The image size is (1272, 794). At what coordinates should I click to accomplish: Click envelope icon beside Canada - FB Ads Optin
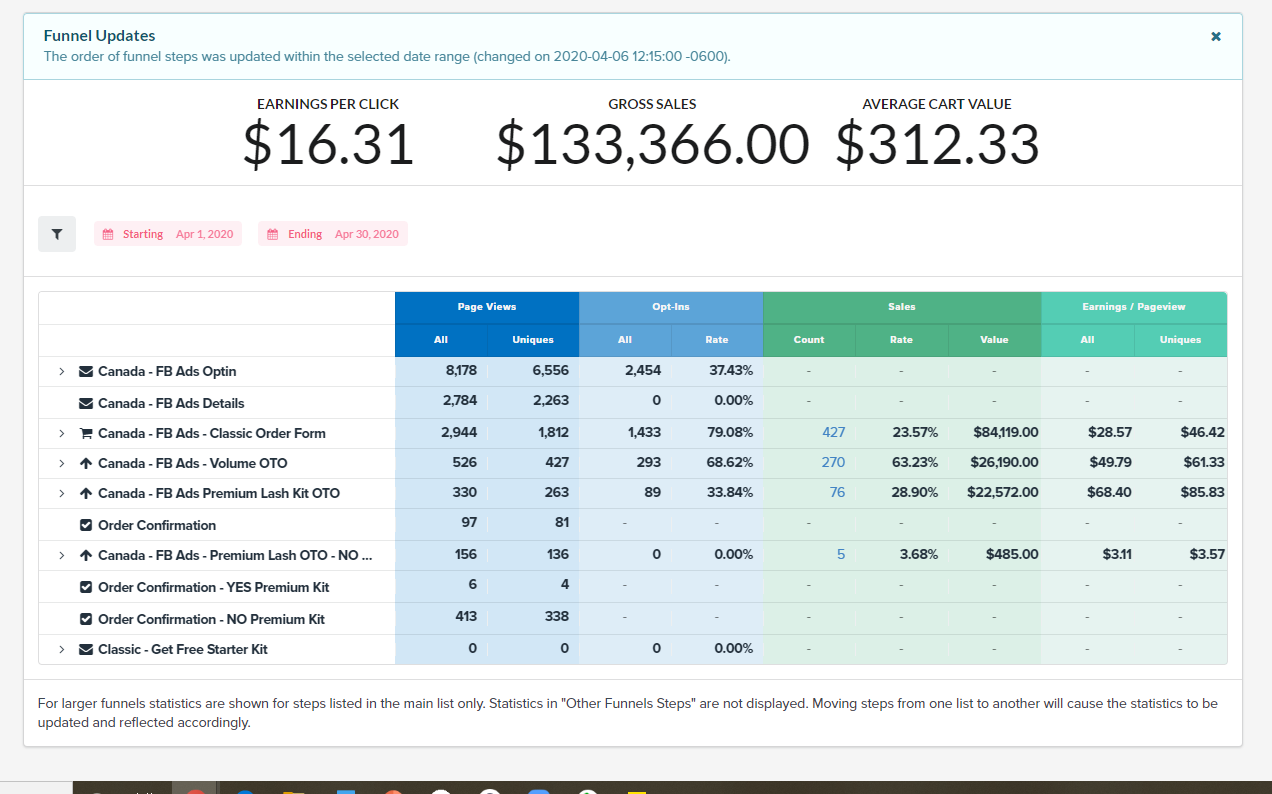(86, 372)
